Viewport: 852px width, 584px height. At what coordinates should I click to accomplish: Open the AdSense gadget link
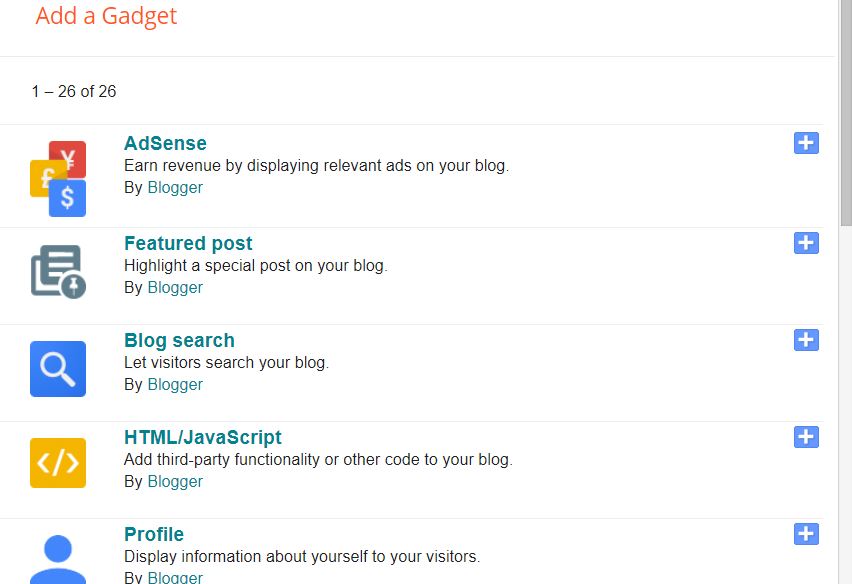164,143
